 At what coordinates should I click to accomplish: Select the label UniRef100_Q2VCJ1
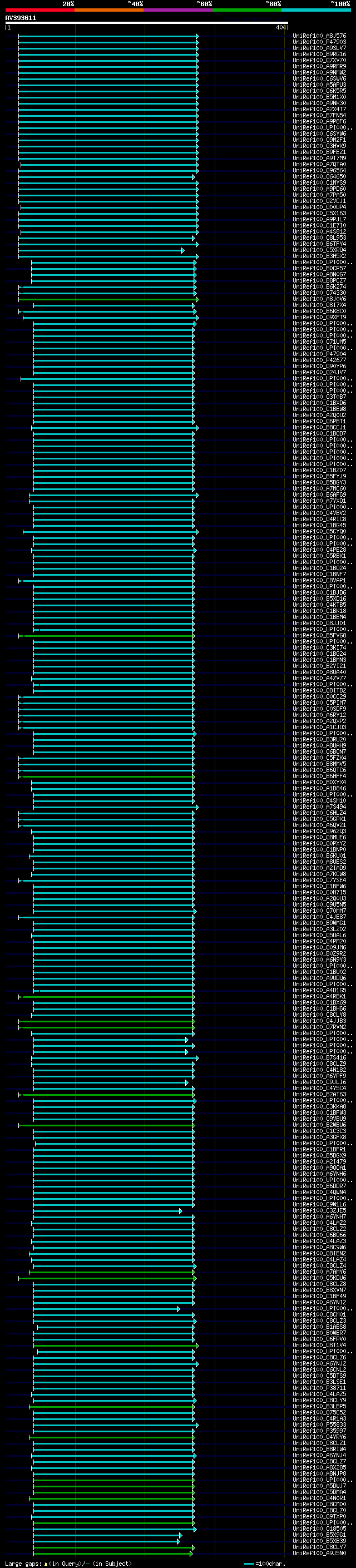click(319, 201)
